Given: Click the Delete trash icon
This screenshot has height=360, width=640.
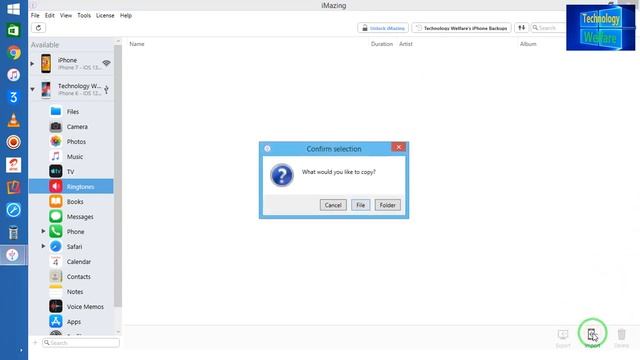Looking at the screenshot, I should click(621, 335).
